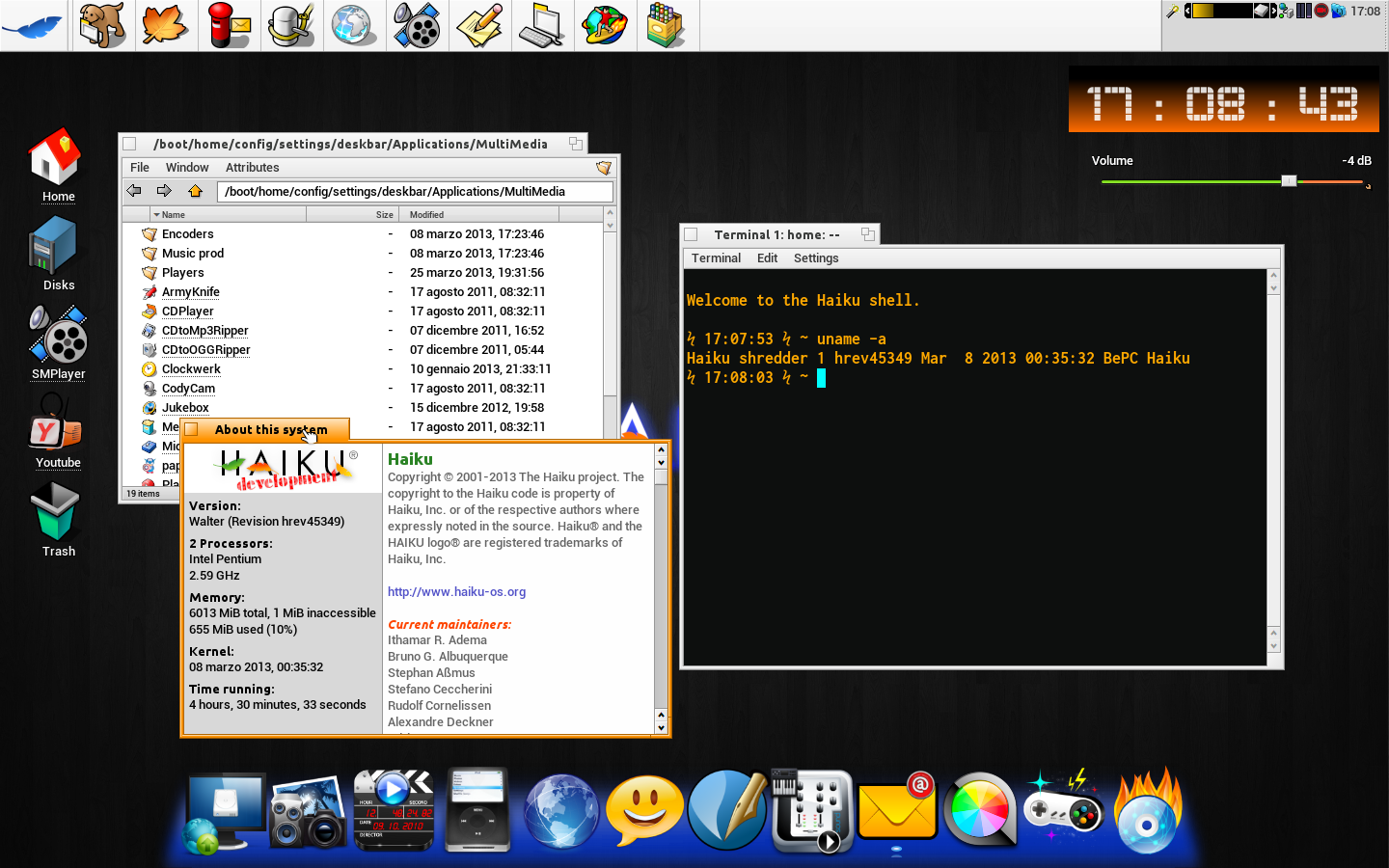Viewport: 1389px width, 868px height.
Task: Click the red camera recording tray icon
Action: [1321, 11]
